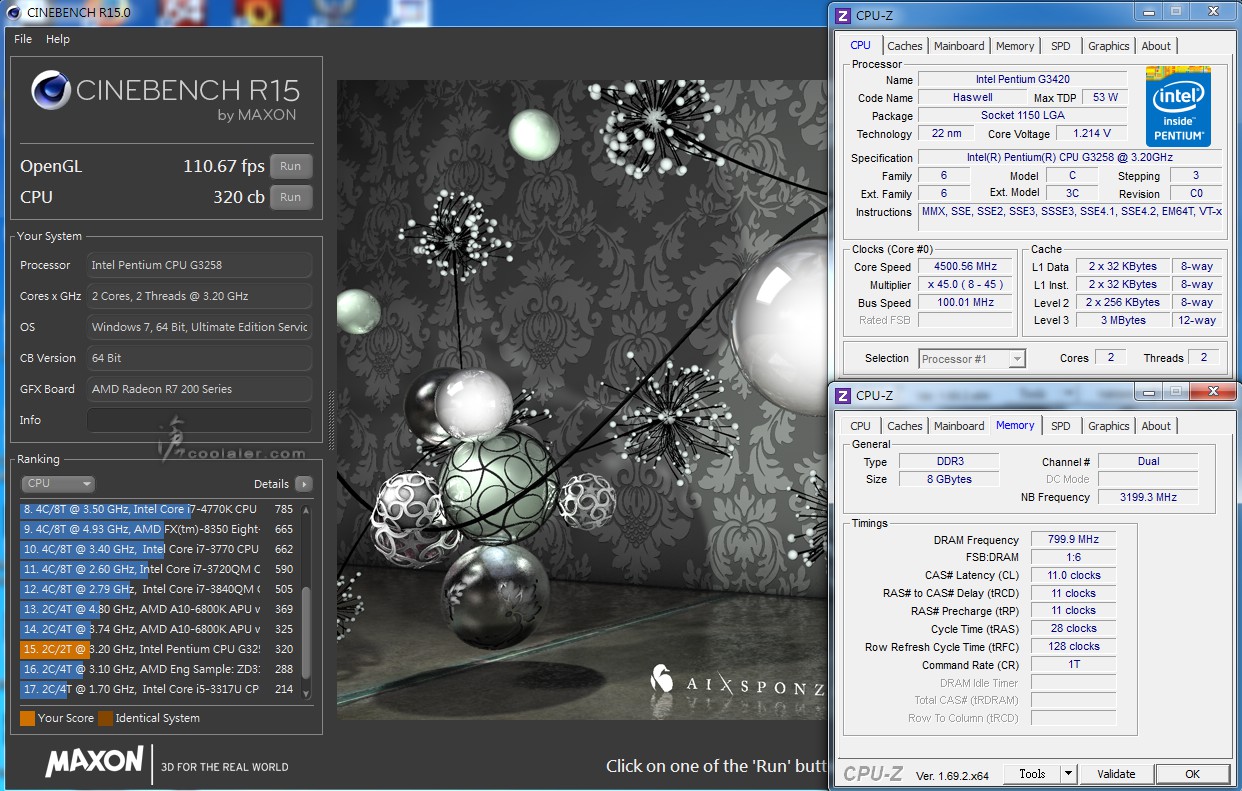Open Memory tab in upper CPU-Z window
Viewport: 1242px width, 791px height.
tap(1015, 46)
